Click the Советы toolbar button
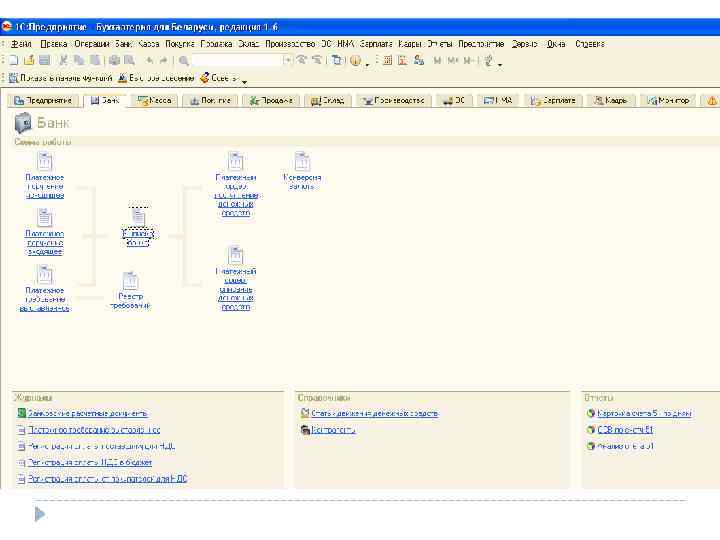Viewport: 720px width, 540px height. [219, 78]
